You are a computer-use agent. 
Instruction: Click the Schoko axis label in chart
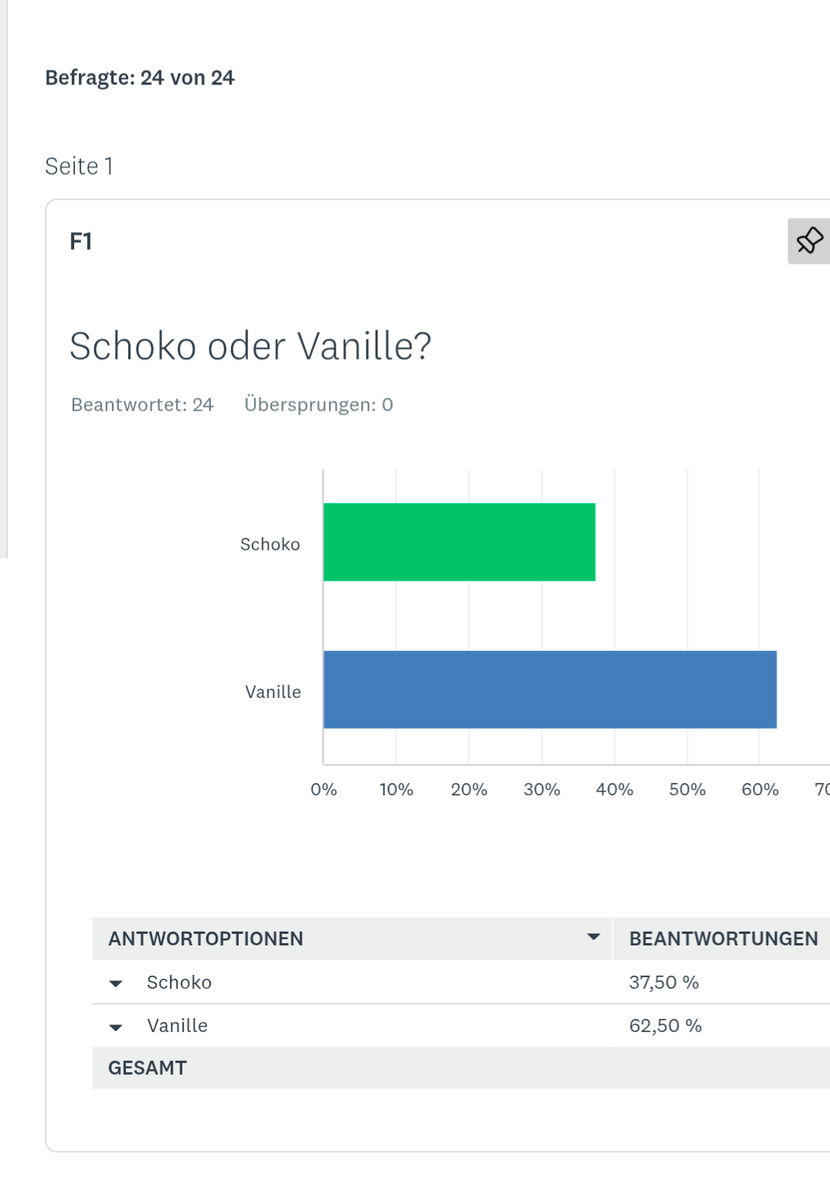tap(270, 544)
